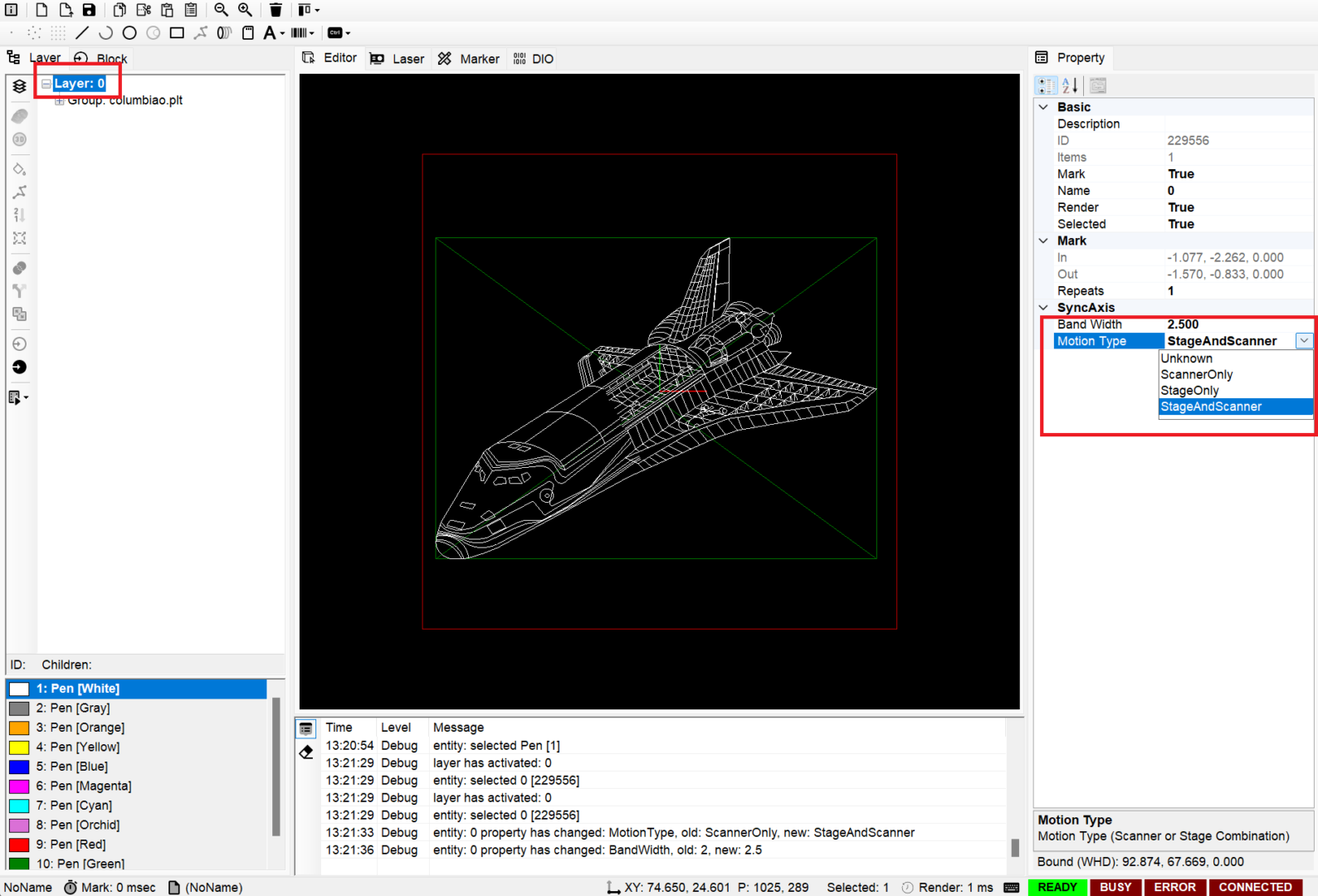Open the Marker tab
The image size is (1318, 896).
coord(469,59)
